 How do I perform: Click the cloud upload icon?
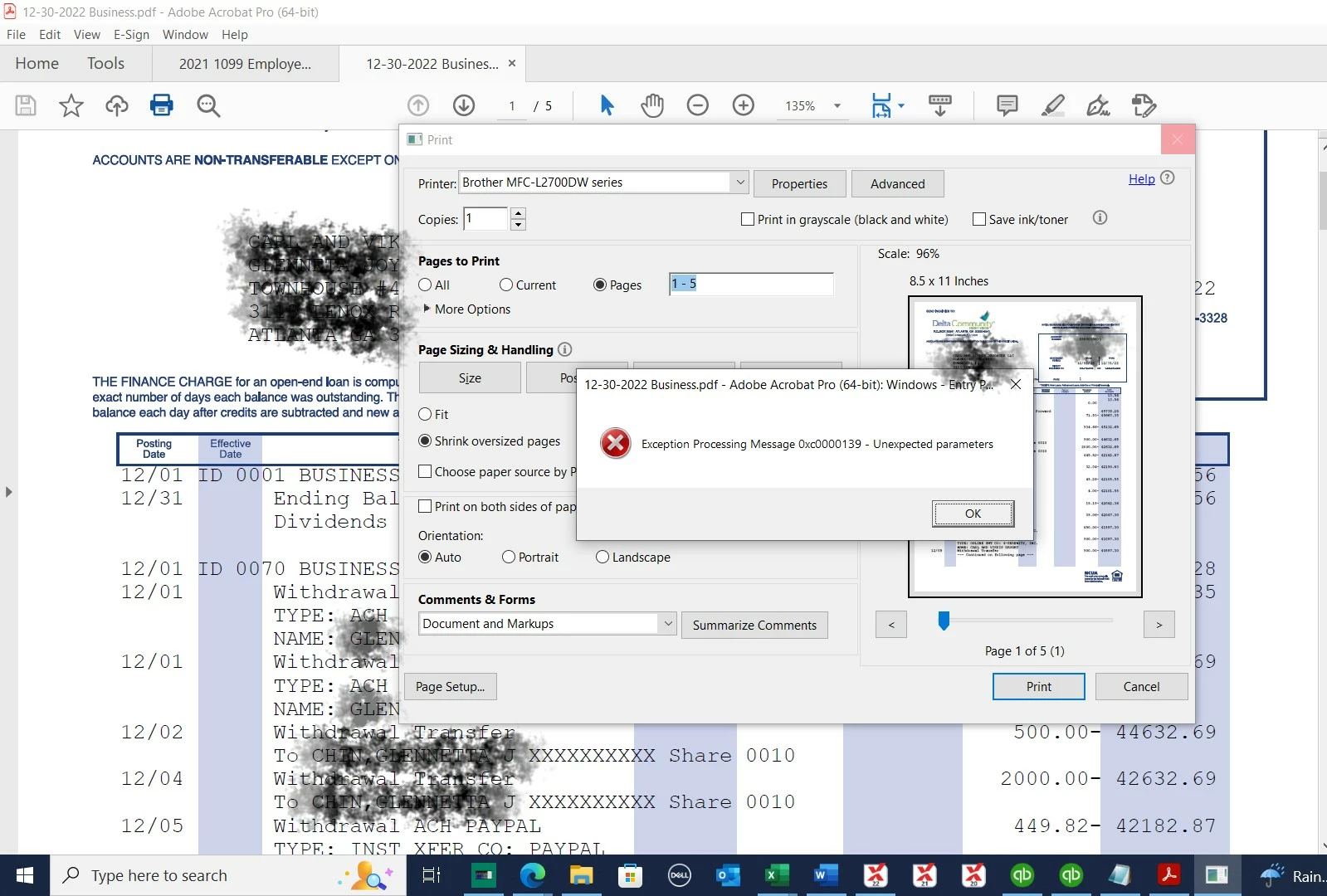pos(116,105)
